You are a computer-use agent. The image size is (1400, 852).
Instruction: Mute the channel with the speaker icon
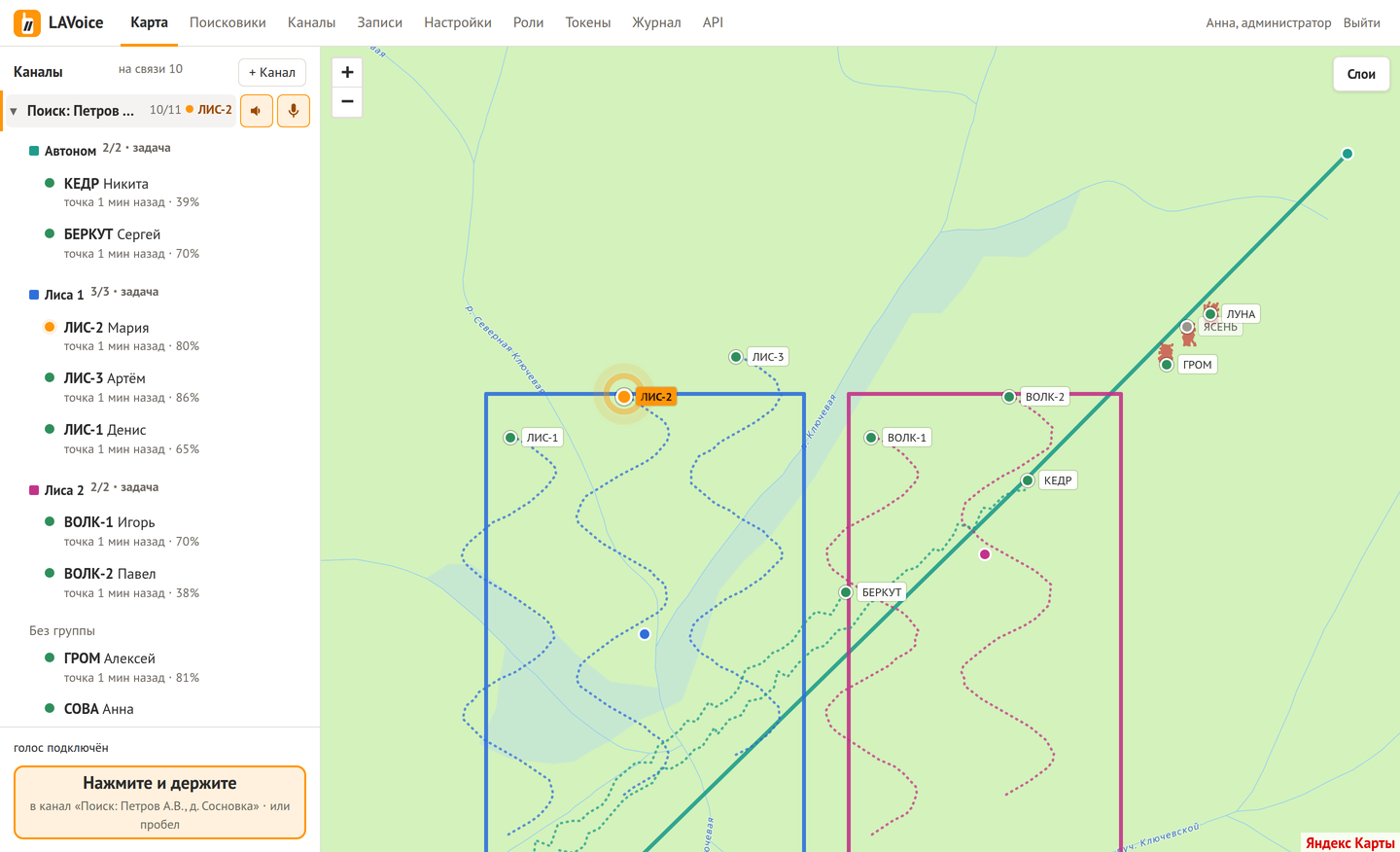tap(257, 111)
